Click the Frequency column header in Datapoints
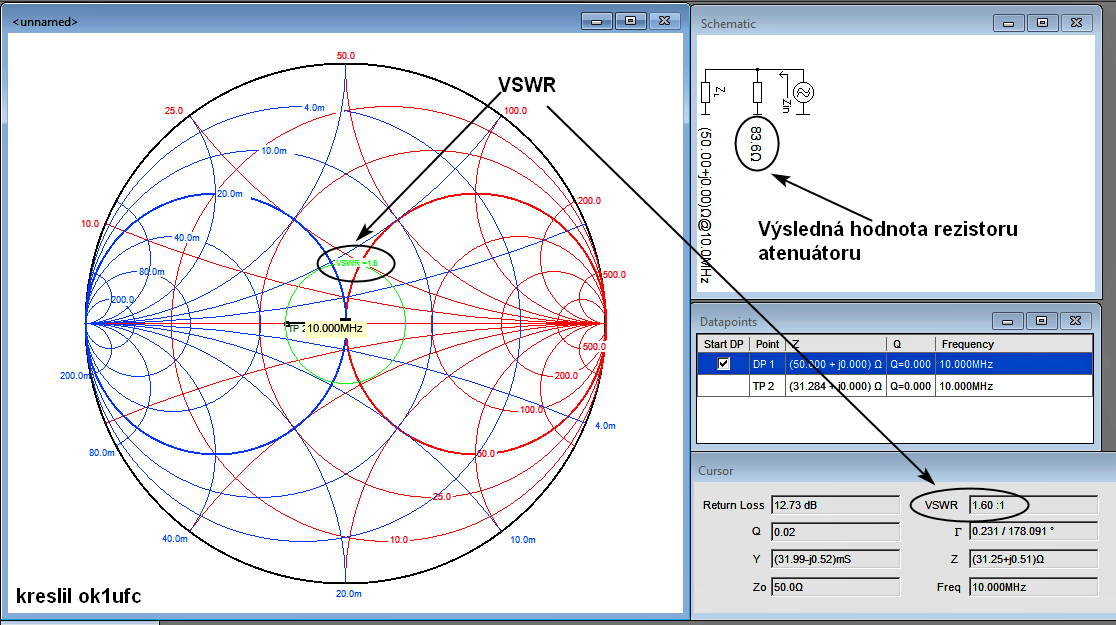1116x625 pixels. click(1012, 344)
